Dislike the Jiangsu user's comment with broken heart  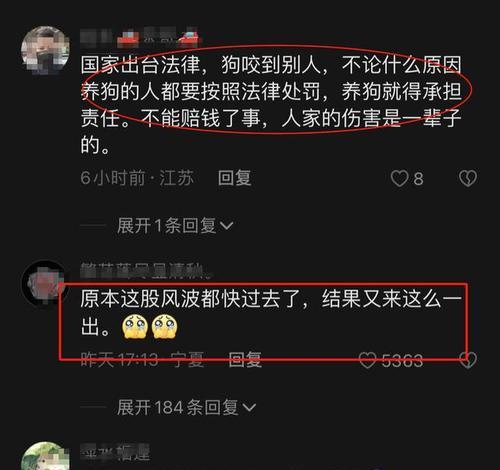pos(468,178)
